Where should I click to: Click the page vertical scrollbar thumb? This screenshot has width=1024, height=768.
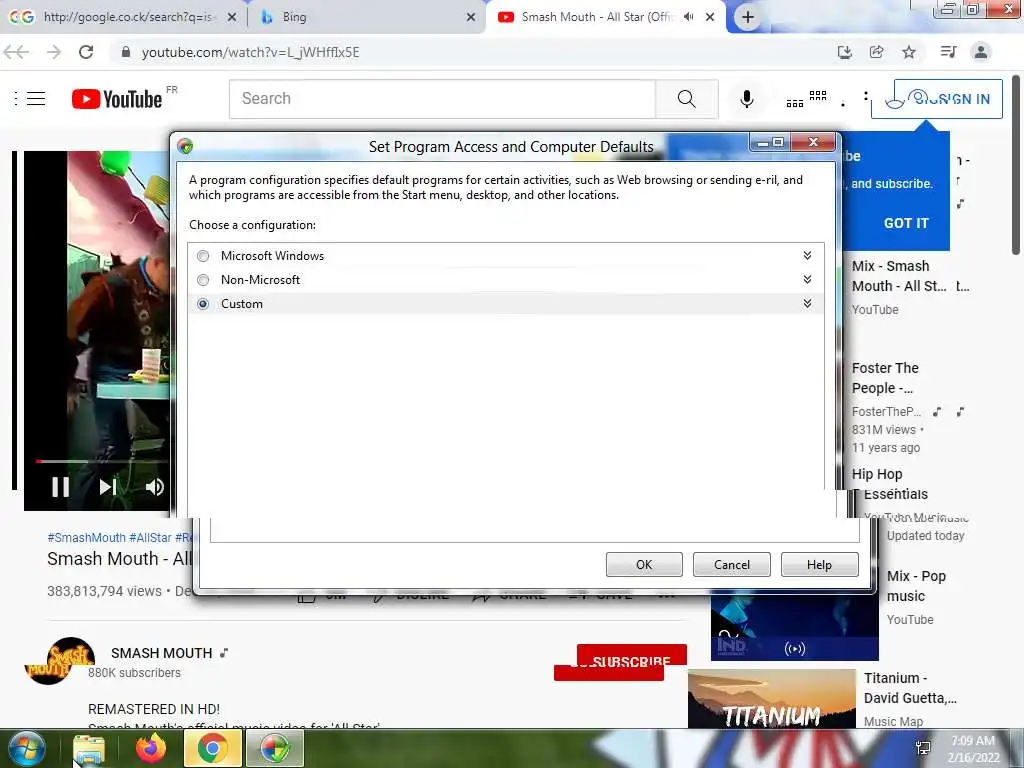tap(1016, 163)
